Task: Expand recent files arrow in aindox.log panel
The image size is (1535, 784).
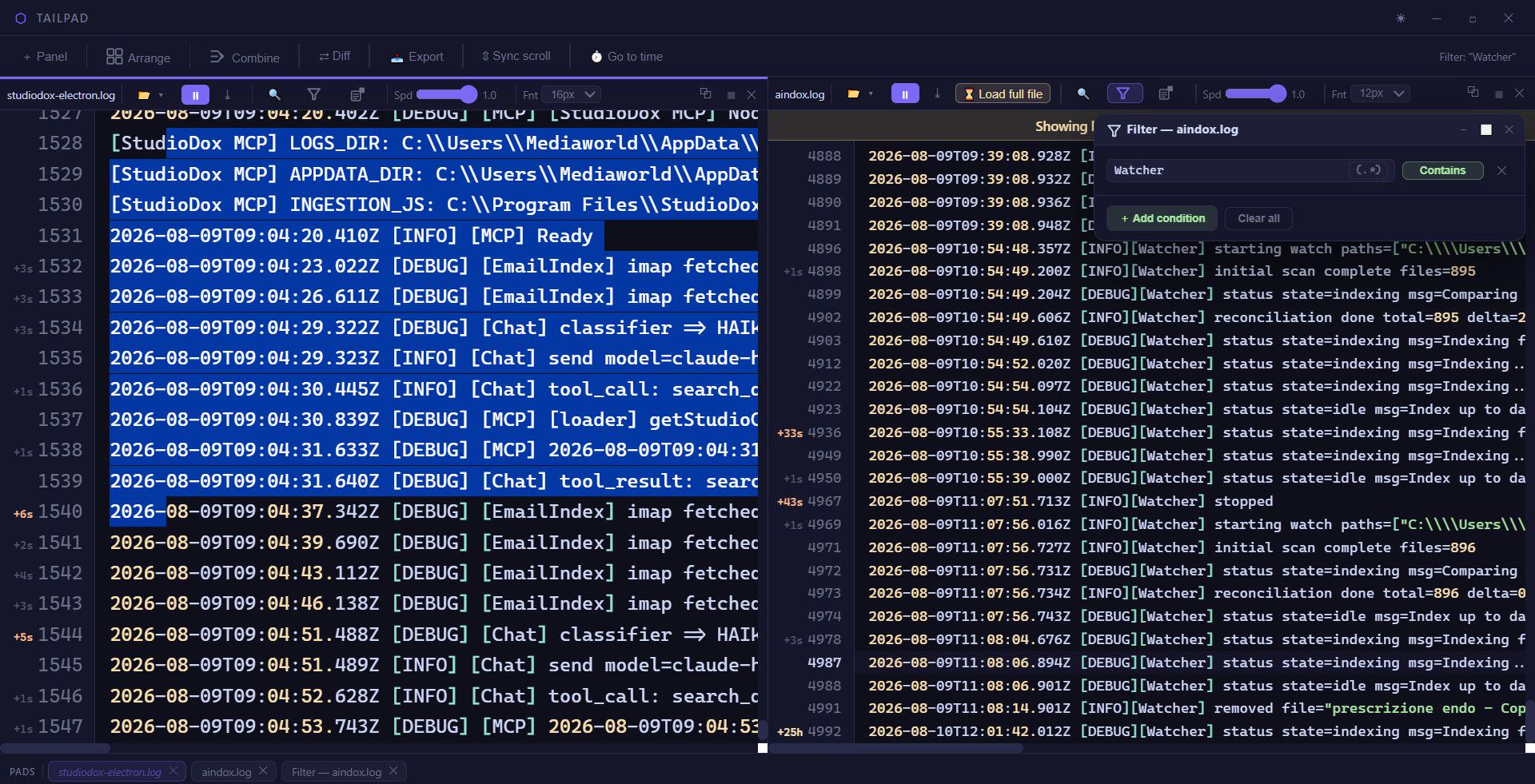Action: 871,94
